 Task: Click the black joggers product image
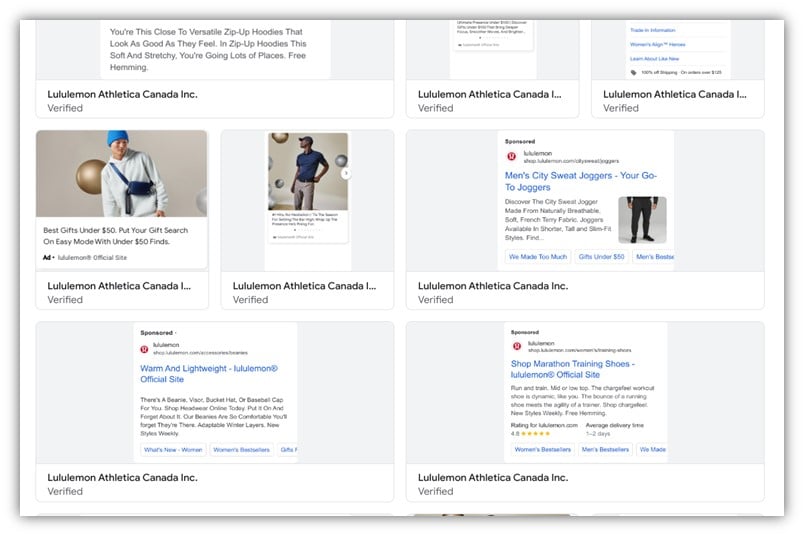642,220
